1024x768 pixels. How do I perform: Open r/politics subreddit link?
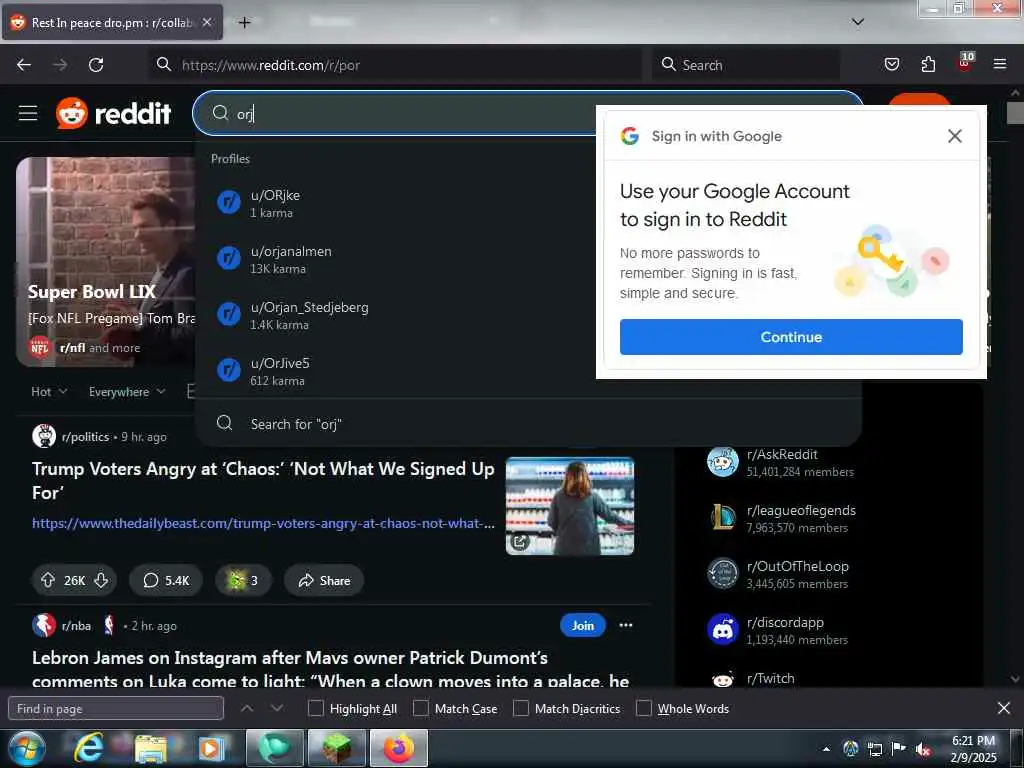point(85,437)
